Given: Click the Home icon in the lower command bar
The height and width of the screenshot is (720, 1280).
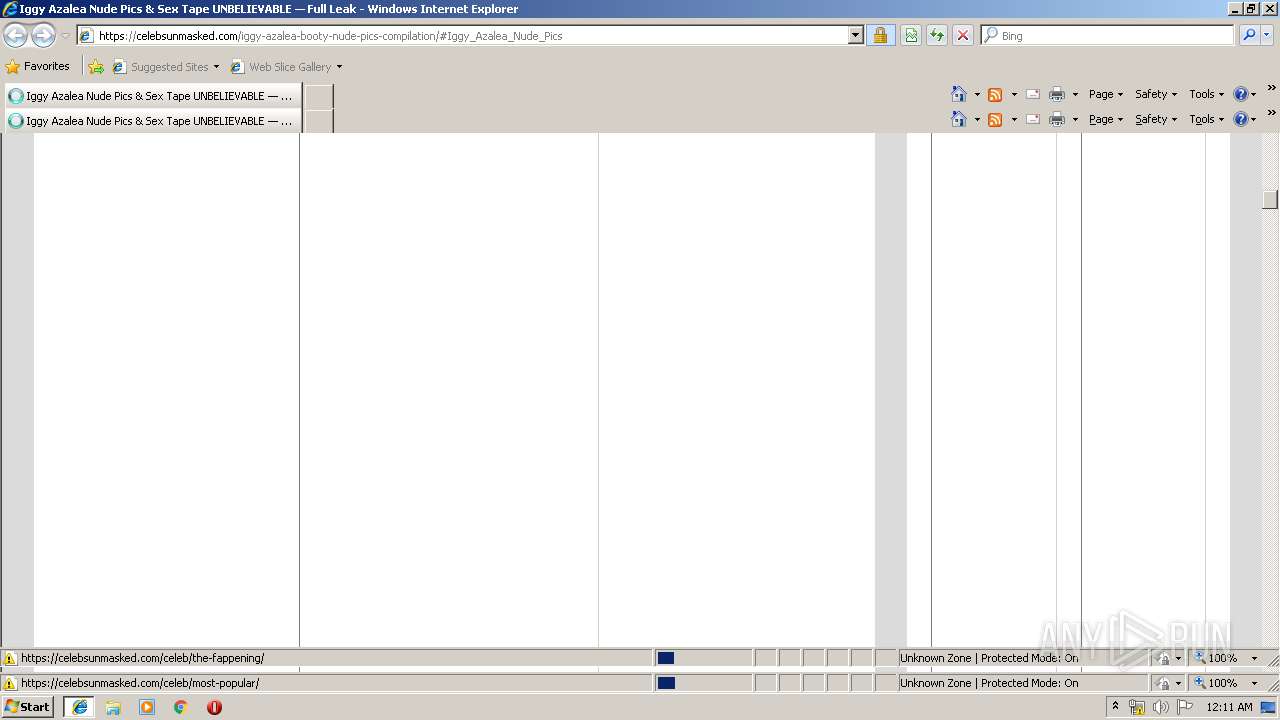Looking at the screenshot, I should pyautogui.click(x=959, y=119).
